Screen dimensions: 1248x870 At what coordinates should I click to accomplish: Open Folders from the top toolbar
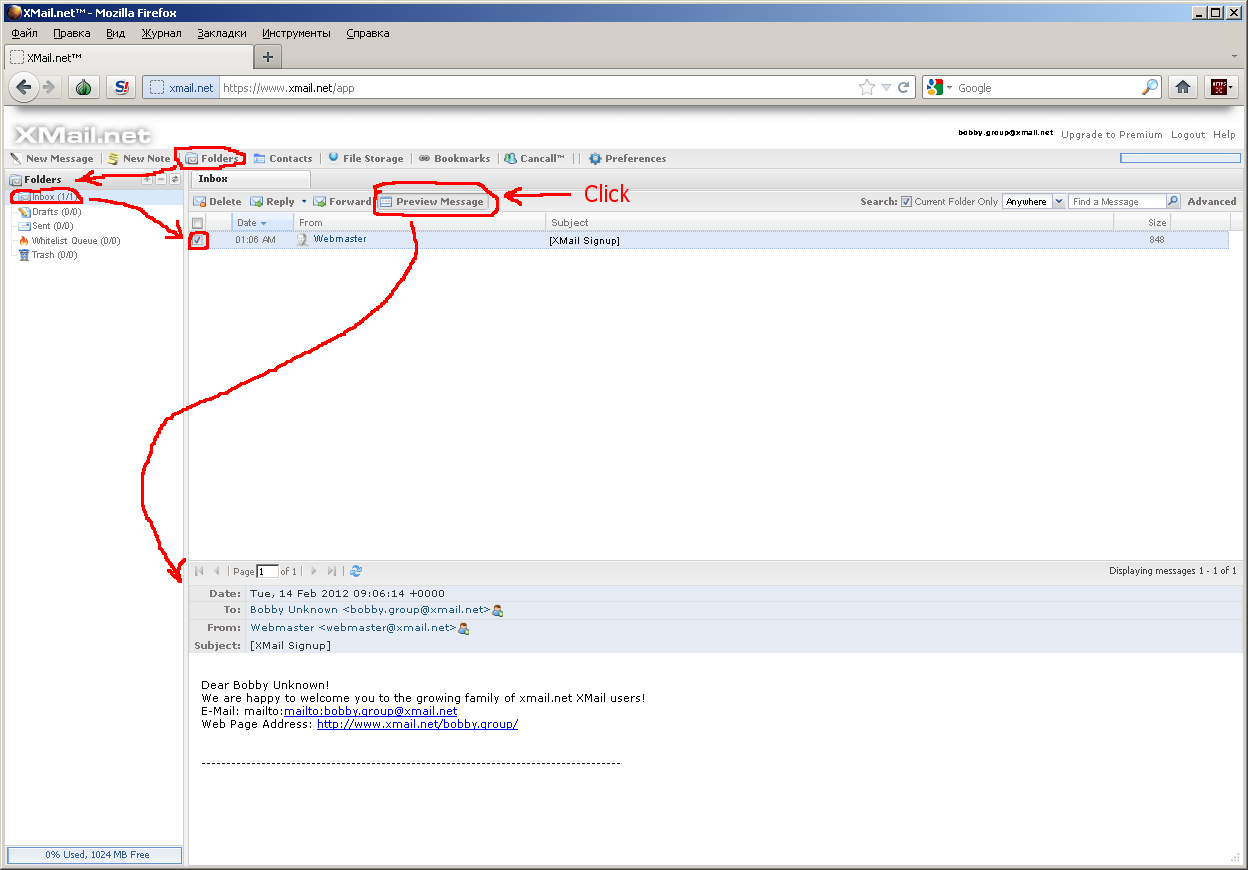tap(212, 158)
